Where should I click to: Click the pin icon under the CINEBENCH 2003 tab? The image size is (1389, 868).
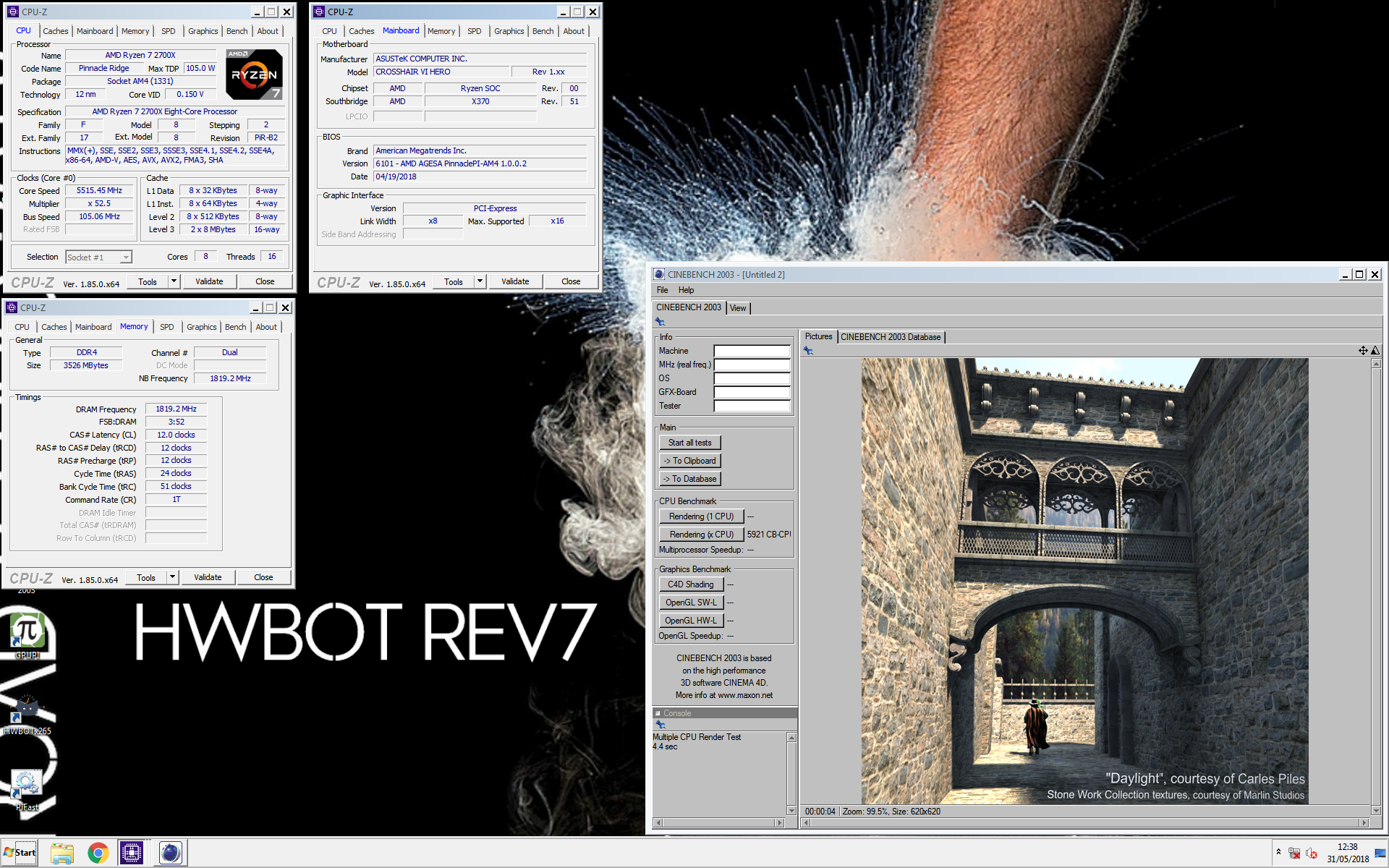(x=660, y=321)
